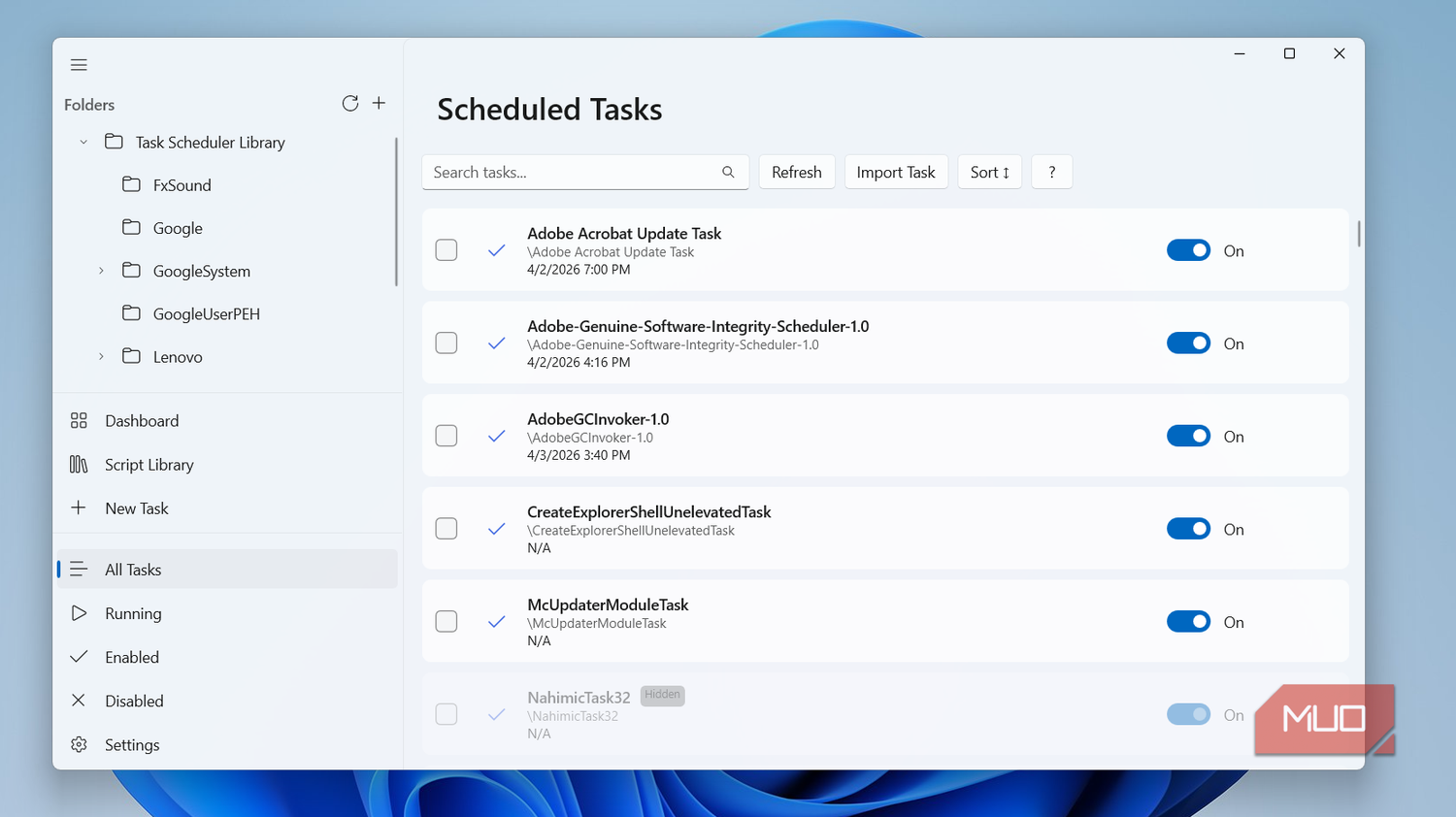Screen dimensions: 1456x817
Task: Go to Script Library
Action: click(x=227, y=464)
